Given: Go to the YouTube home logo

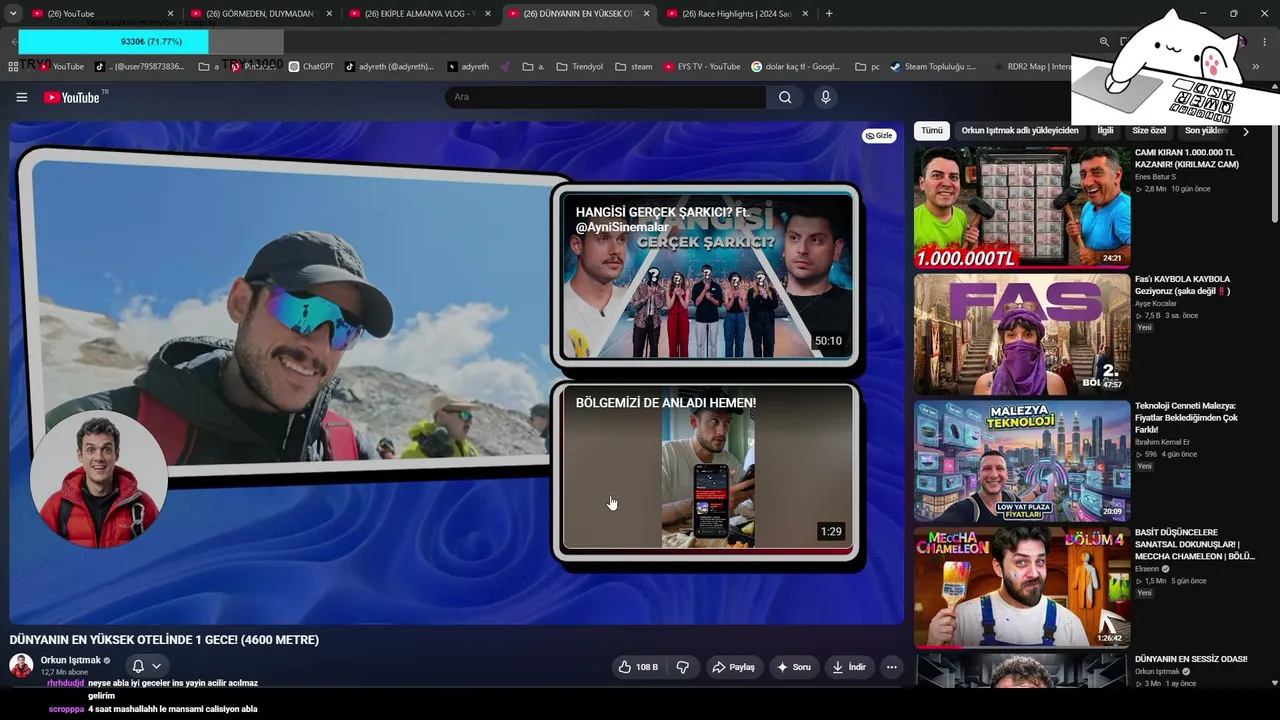Looking at the screenshot, I should tap(71, 97).
